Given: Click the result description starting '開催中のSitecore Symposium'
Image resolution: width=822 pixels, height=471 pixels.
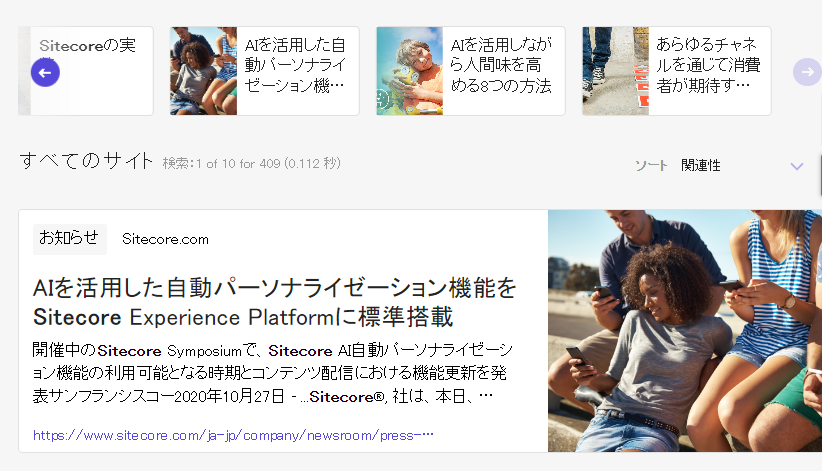Looking at the screenshot, I should (x=272, y=372).
